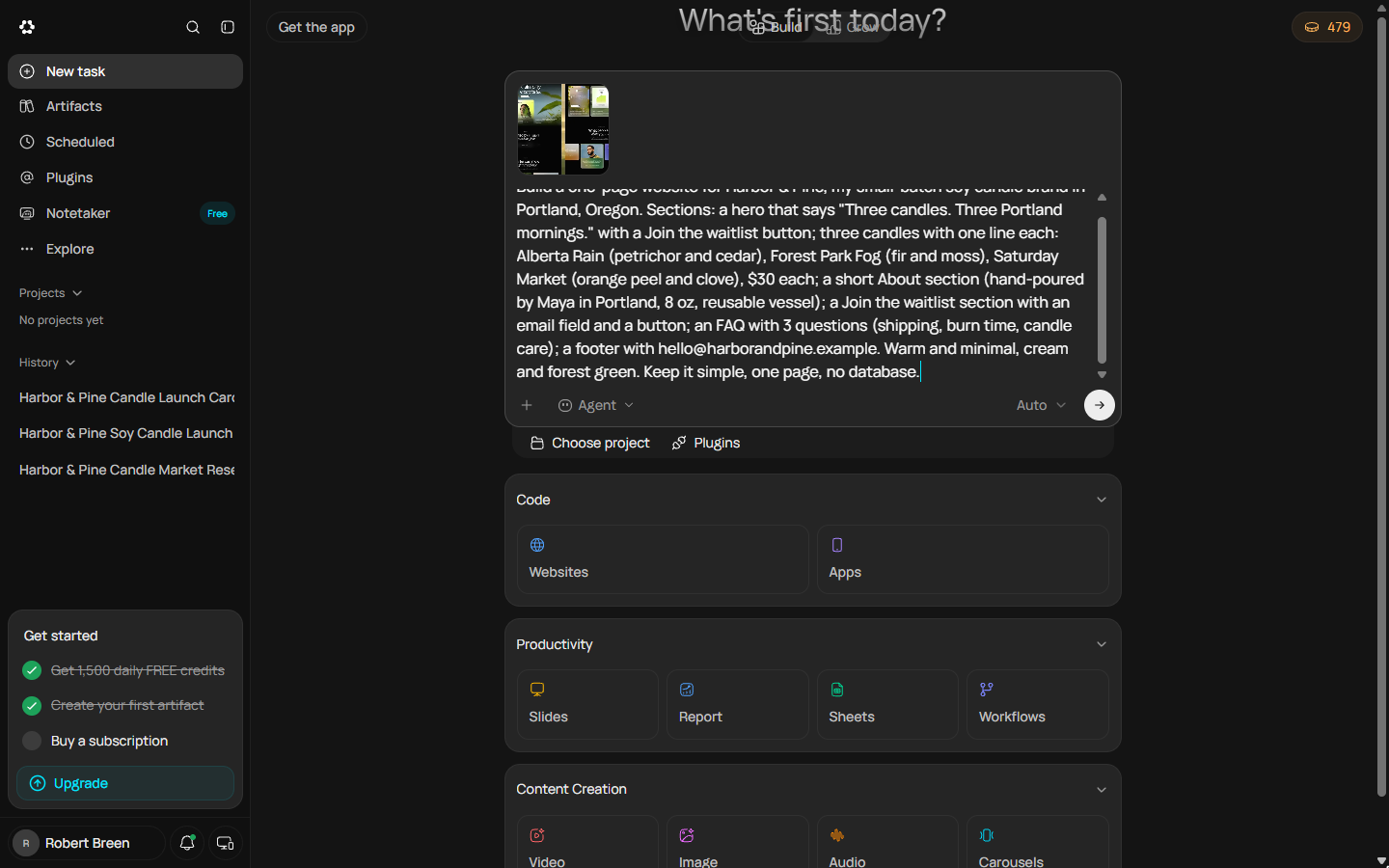This screenshot has width=1389, height=868.
Task: Open the Harbor & Pine Soy Candle Launch history item
Action: (125, 433)
